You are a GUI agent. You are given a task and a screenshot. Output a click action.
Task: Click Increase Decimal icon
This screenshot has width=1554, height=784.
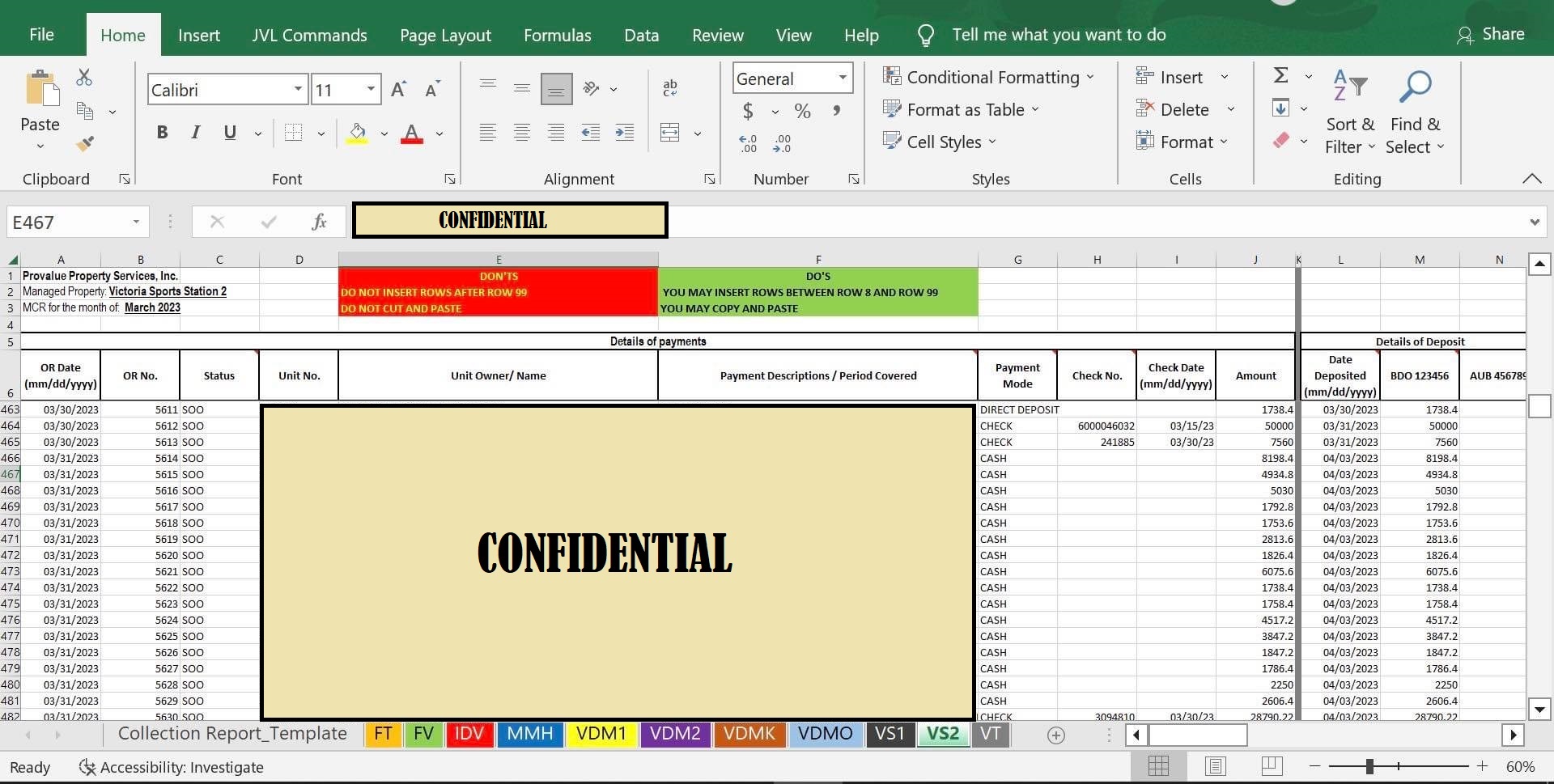coord(748,144)
